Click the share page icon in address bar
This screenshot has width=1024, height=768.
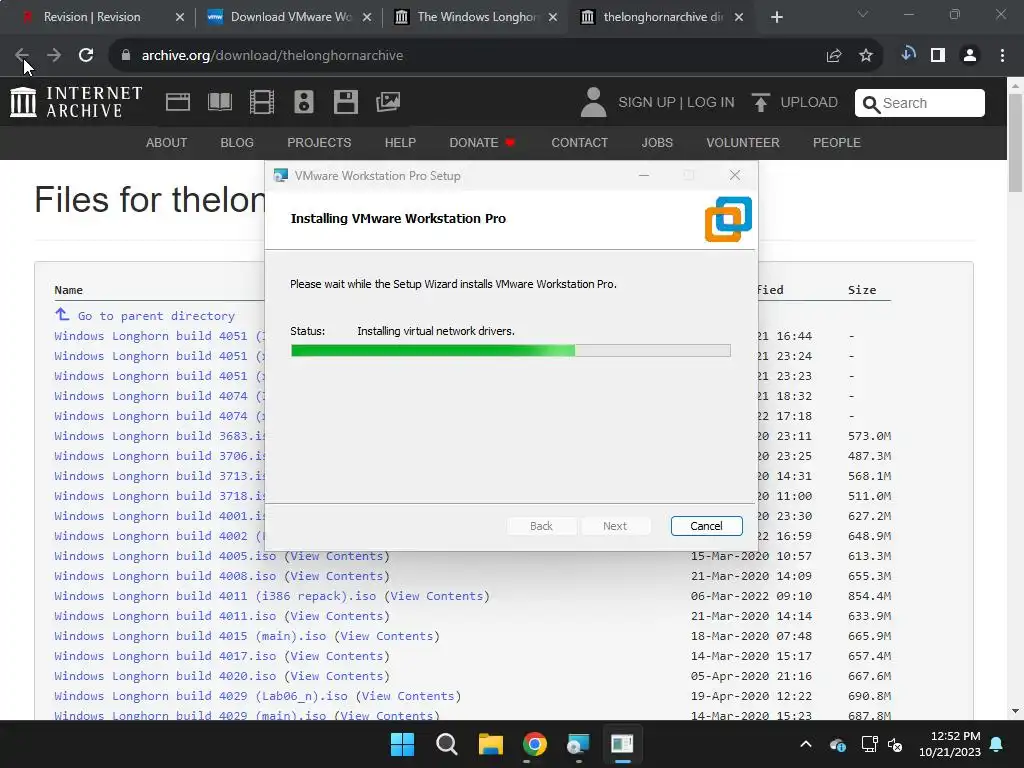833,56
